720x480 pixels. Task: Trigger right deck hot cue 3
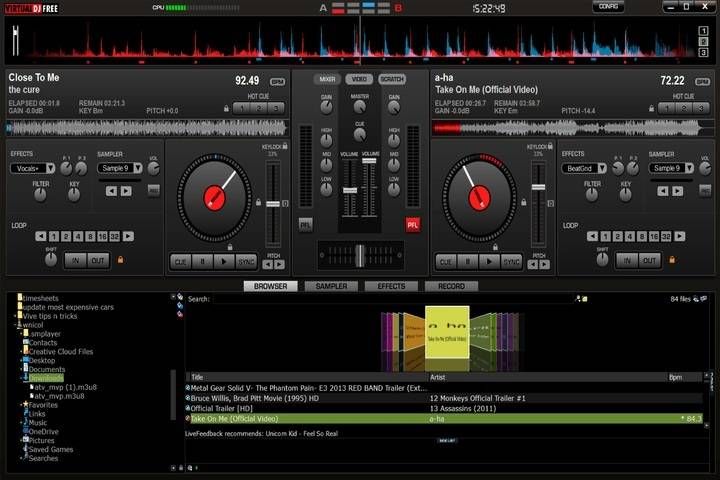[701, 108]
